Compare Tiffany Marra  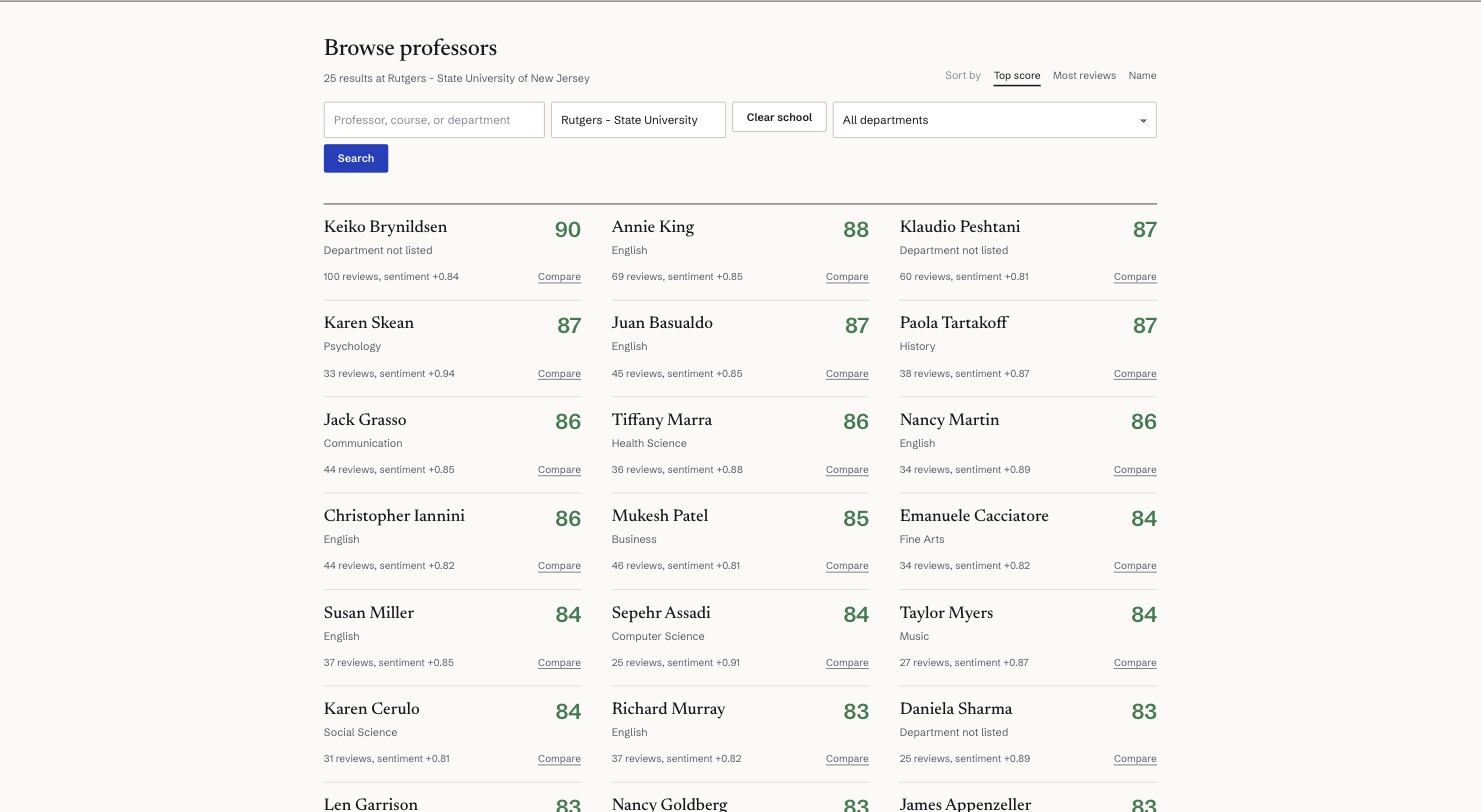click(x=847, y=470)
